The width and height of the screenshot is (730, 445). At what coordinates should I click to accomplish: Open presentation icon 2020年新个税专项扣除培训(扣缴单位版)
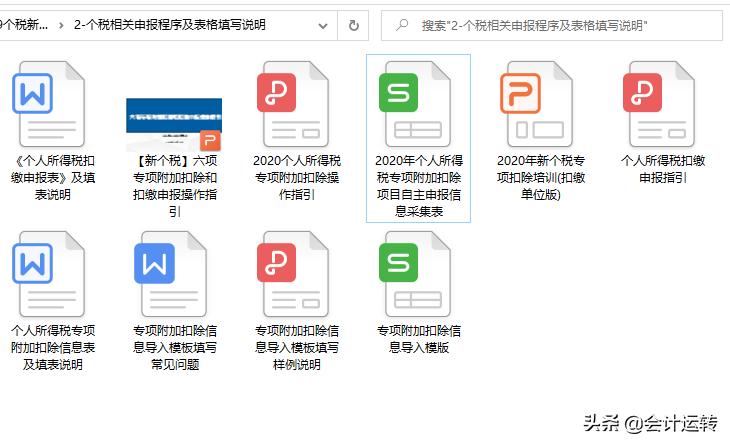536,104
